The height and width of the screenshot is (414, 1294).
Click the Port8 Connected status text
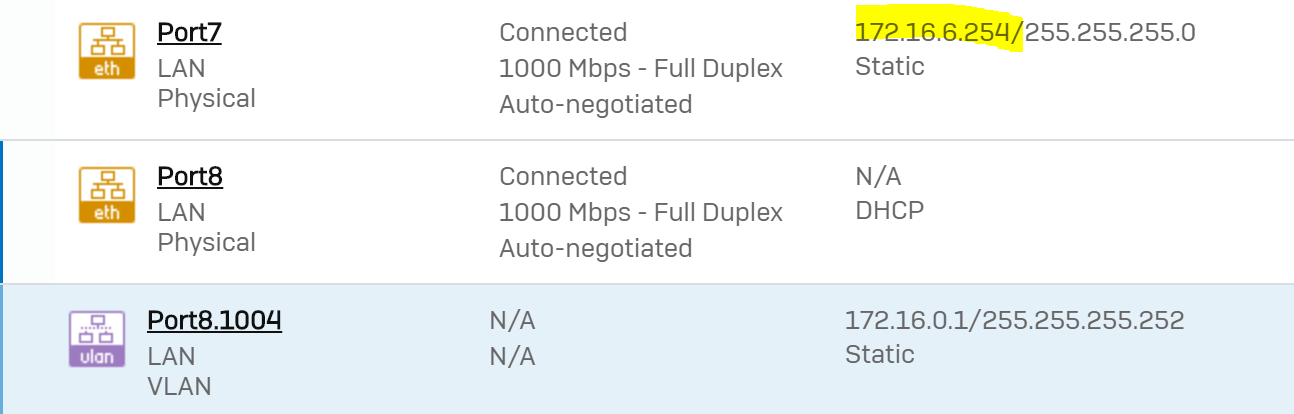pyautogui.click(x=563, y=177)
